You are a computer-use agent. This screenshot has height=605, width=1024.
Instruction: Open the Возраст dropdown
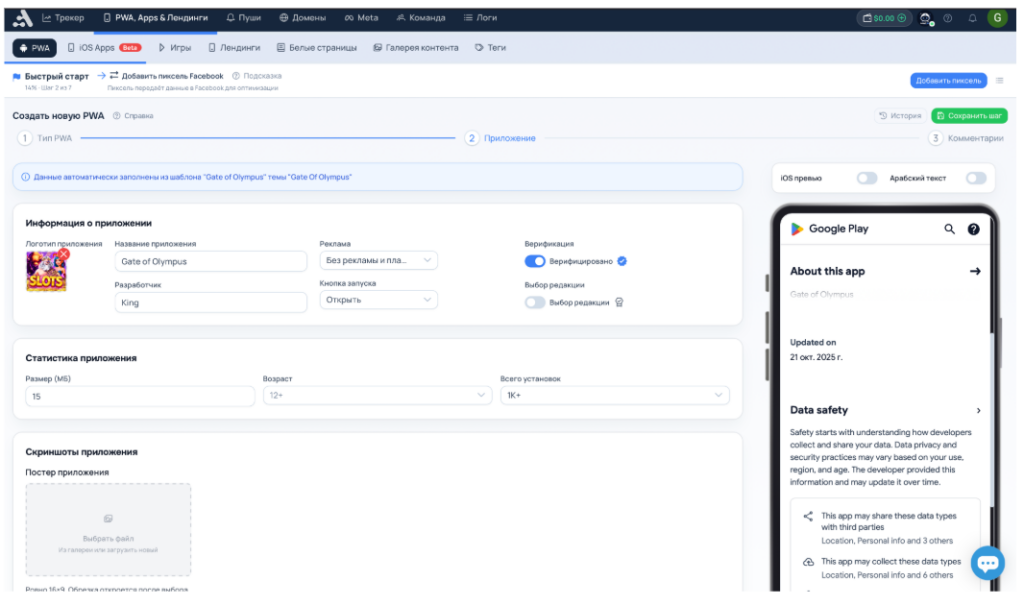377,395
